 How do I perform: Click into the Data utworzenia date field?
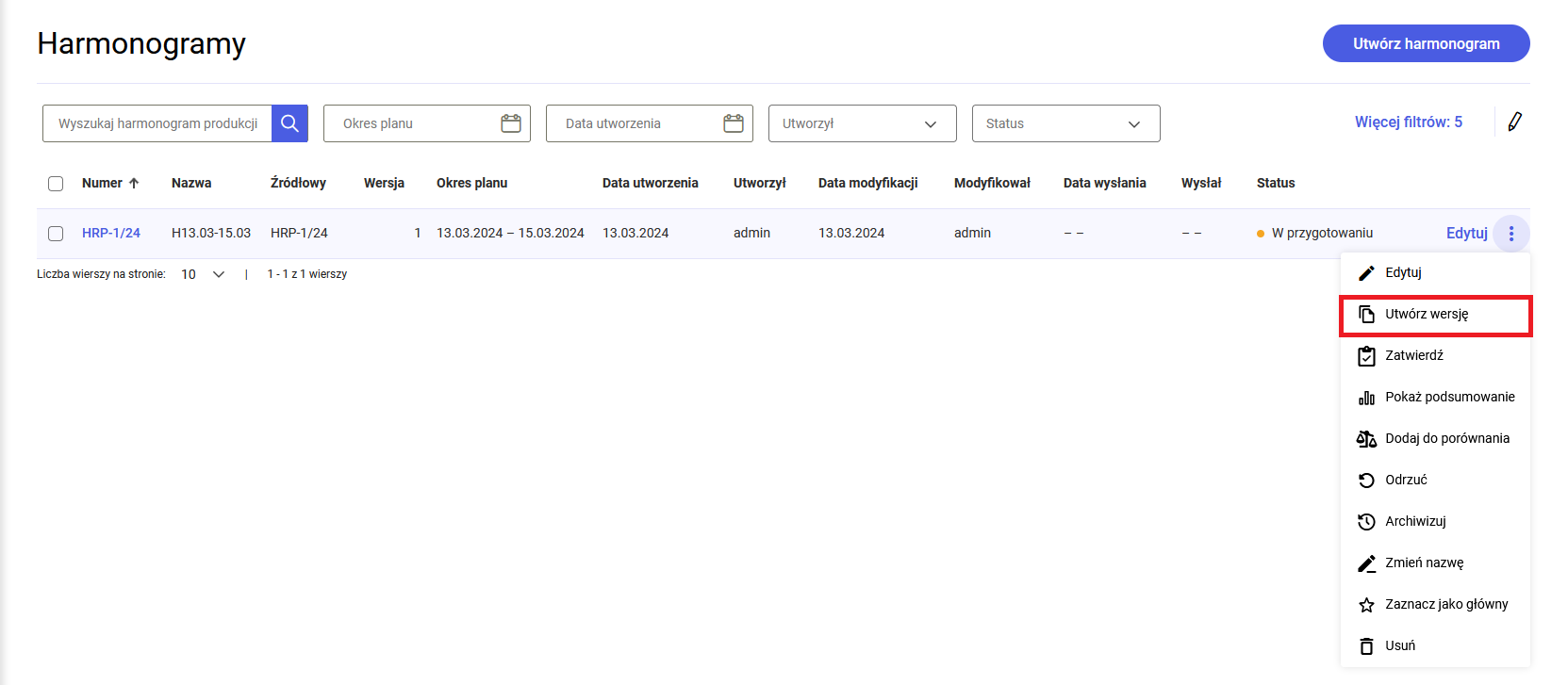[650, 123]
